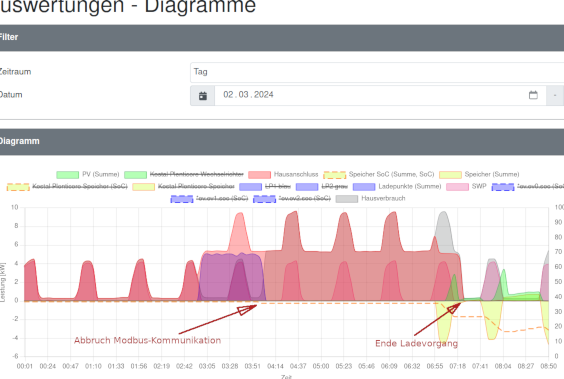Toggle PV (Summe) dataset in legend
The height and width of the screenshot is (379, 564).
(x=88, y=174)
